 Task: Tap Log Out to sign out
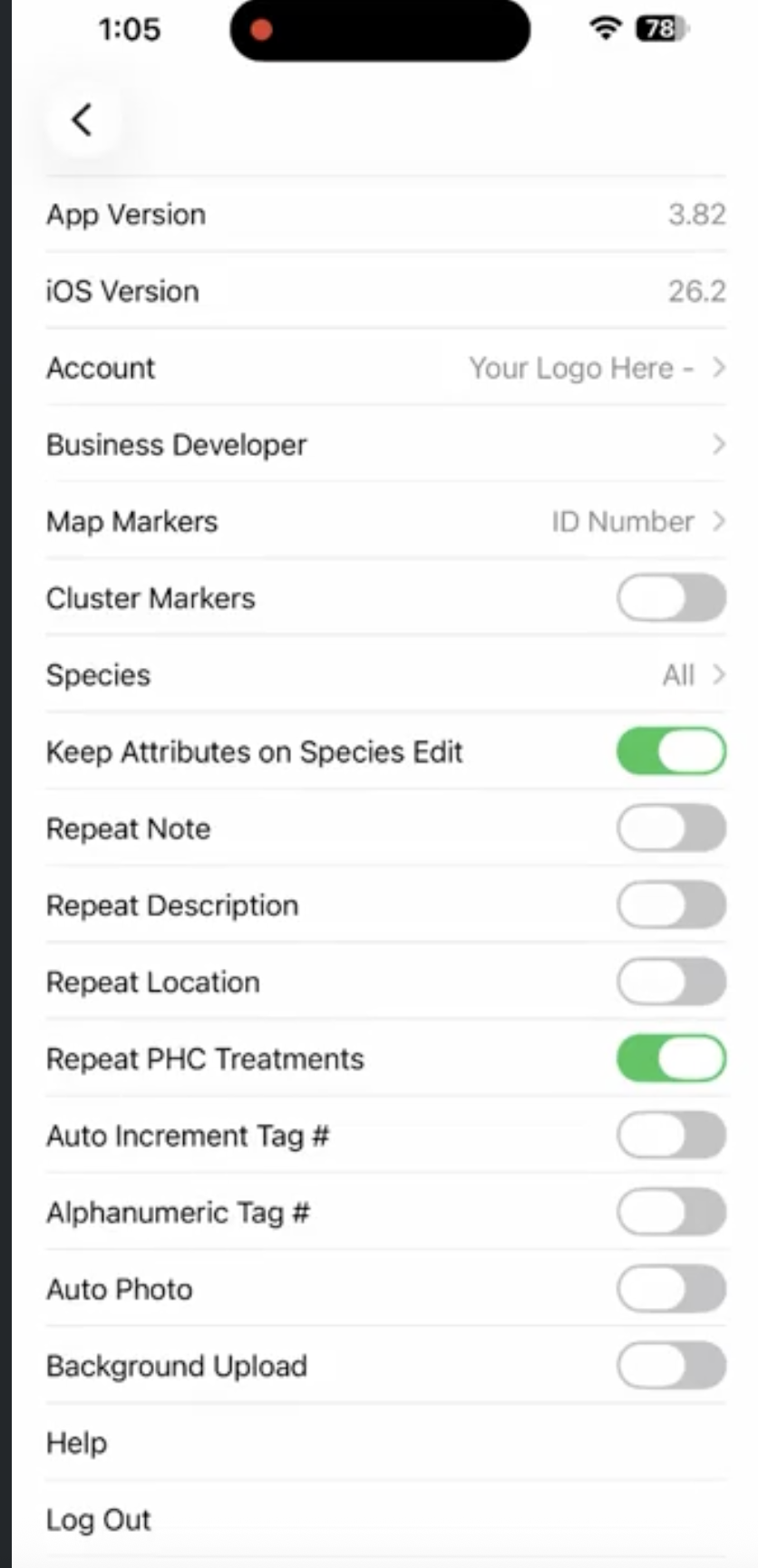pos(381,1519)
